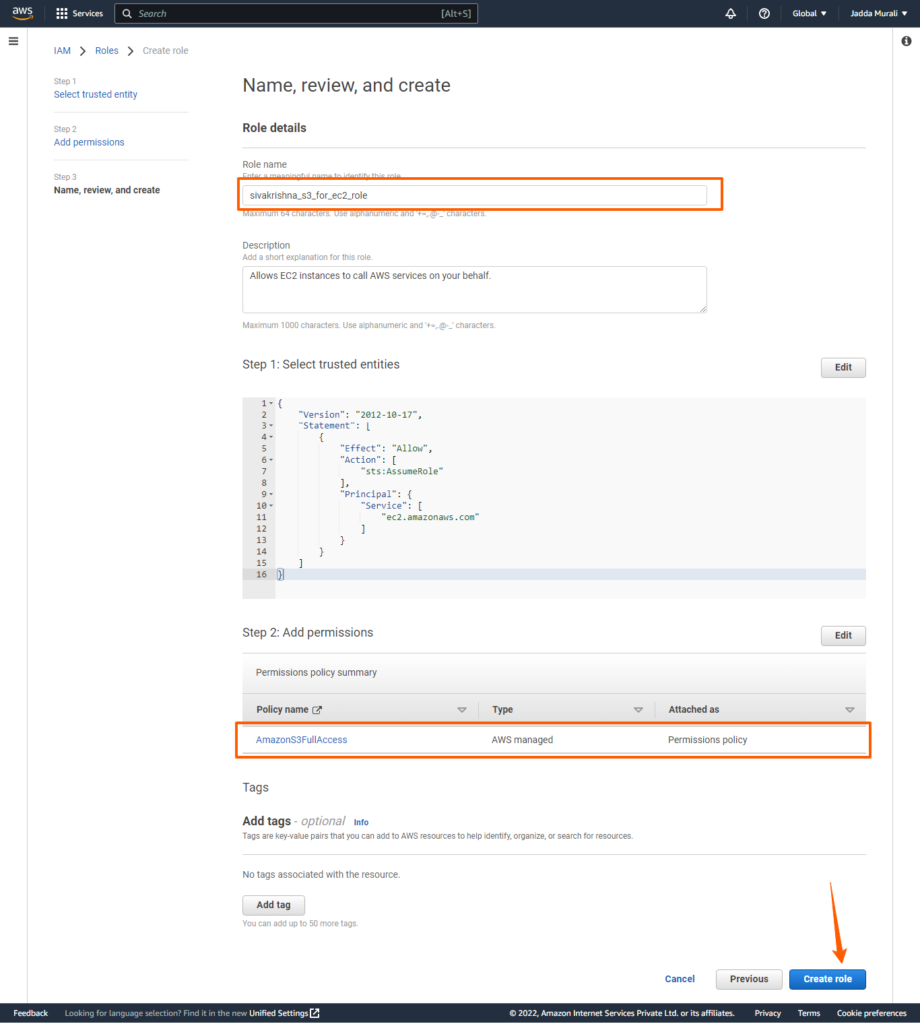Open Feedback in the footer
Viewport: 920px width, 1024px height.
[31, 1013]
